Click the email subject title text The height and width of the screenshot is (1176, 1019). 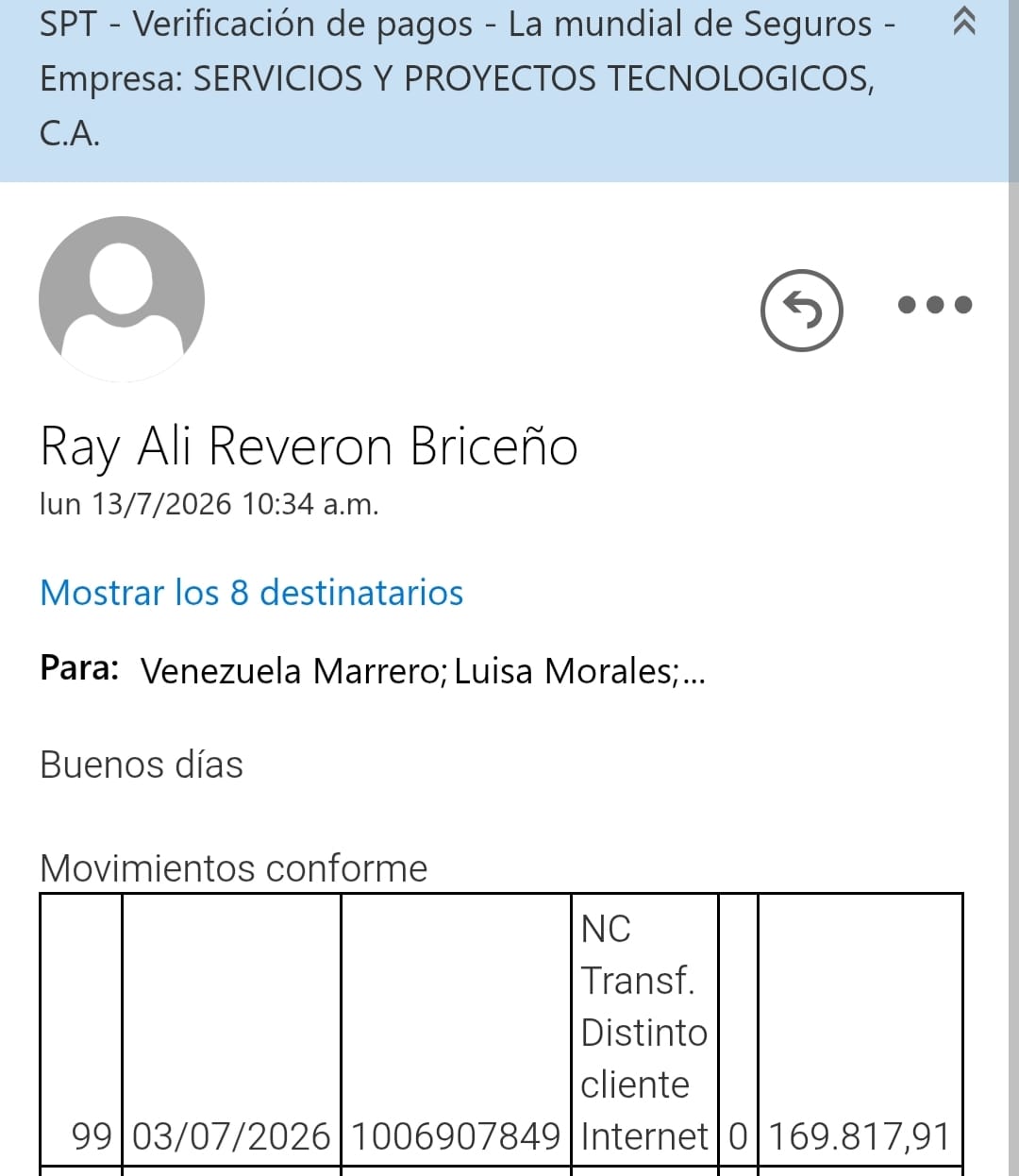[466, 78]
